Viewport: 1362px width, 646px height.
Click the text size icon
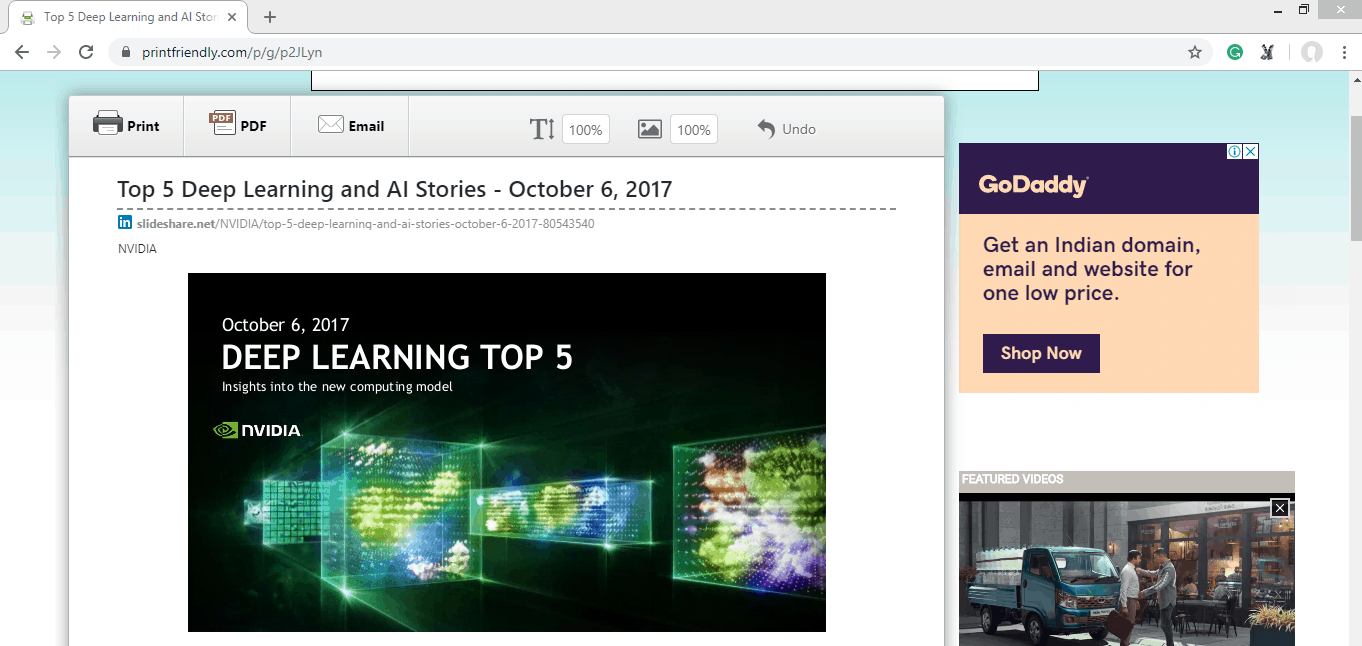pos(542,129)
